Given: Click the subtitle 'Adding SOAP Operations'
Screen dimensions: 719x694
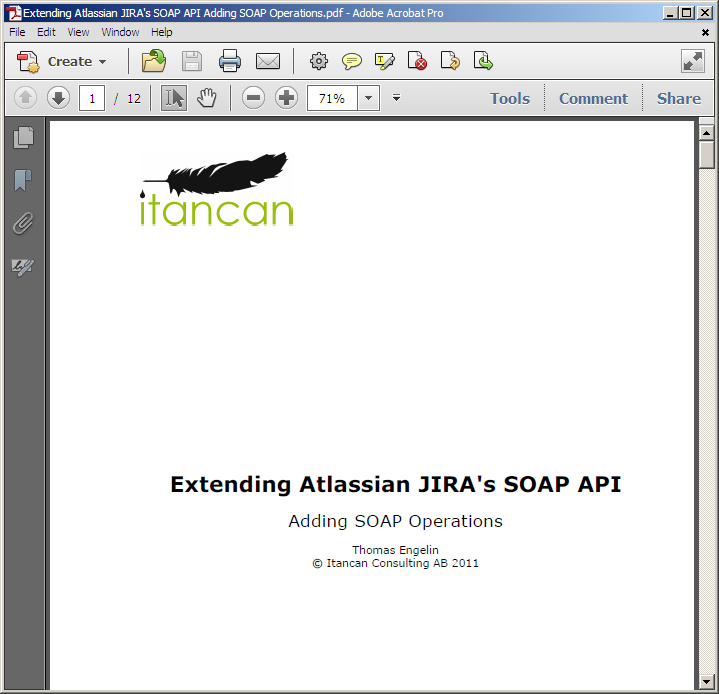Looking at the screenshot, I should pos(396,521).
